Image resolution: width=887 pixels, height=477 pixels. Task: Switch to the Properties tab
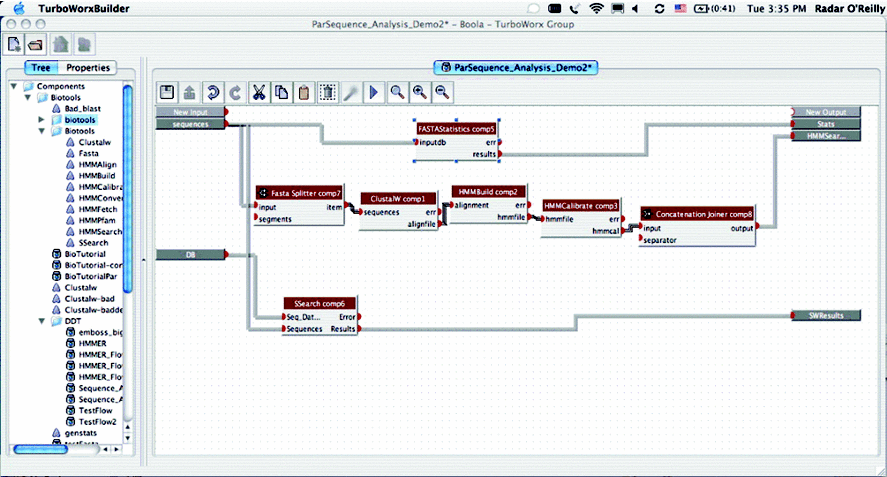[88, 68]
